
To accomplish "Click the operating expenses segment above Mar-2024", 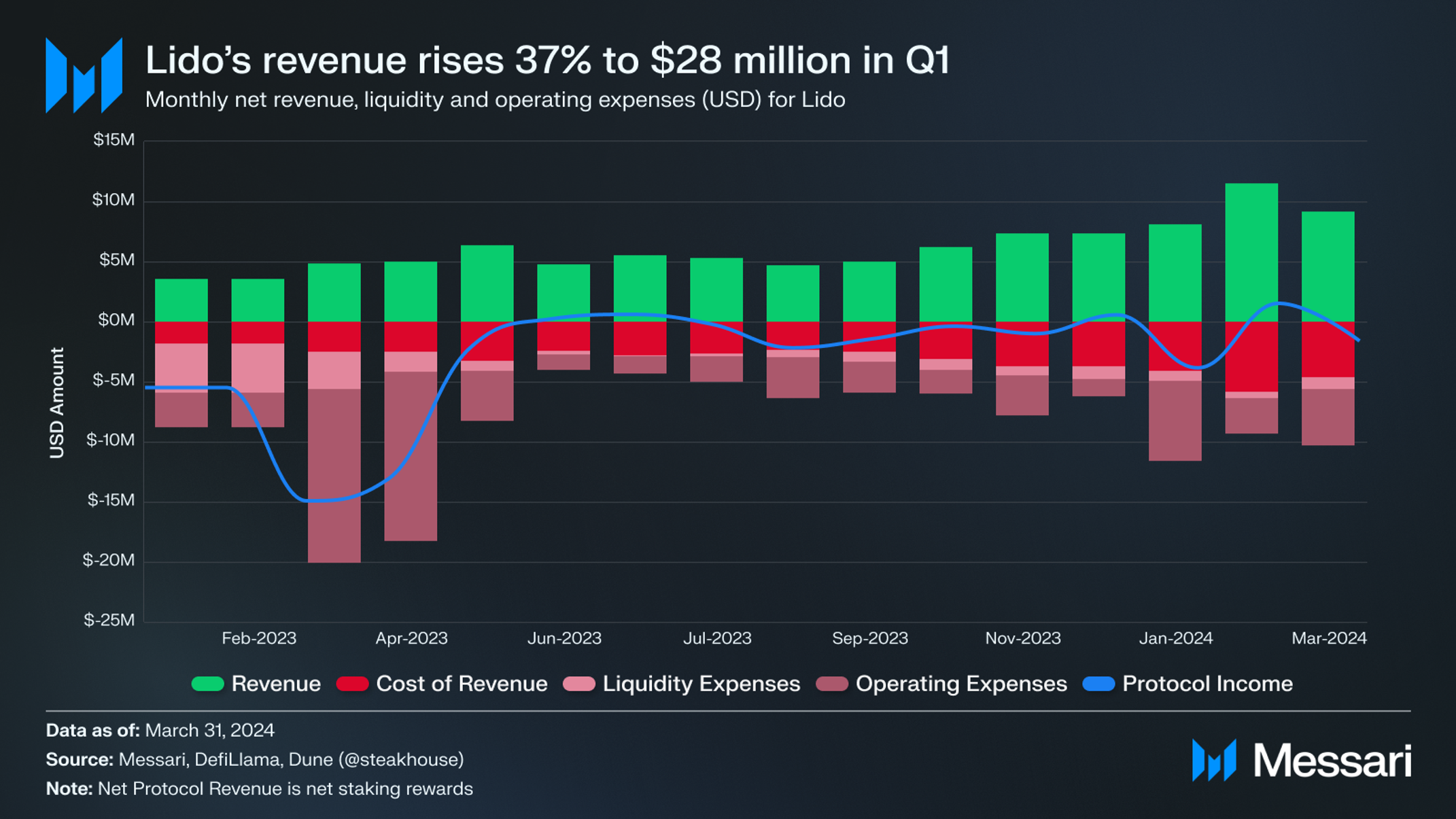I will [x=1328, y=417].
